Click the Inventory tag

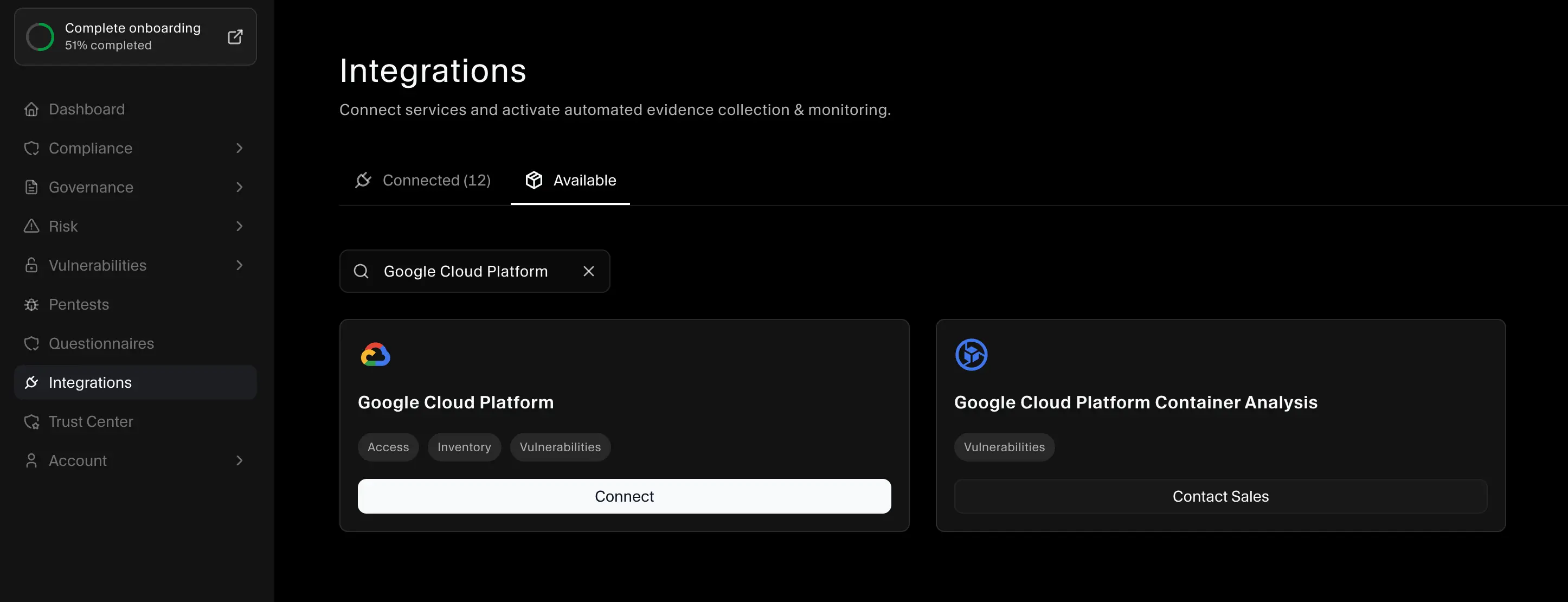click(x=465, y=447)
